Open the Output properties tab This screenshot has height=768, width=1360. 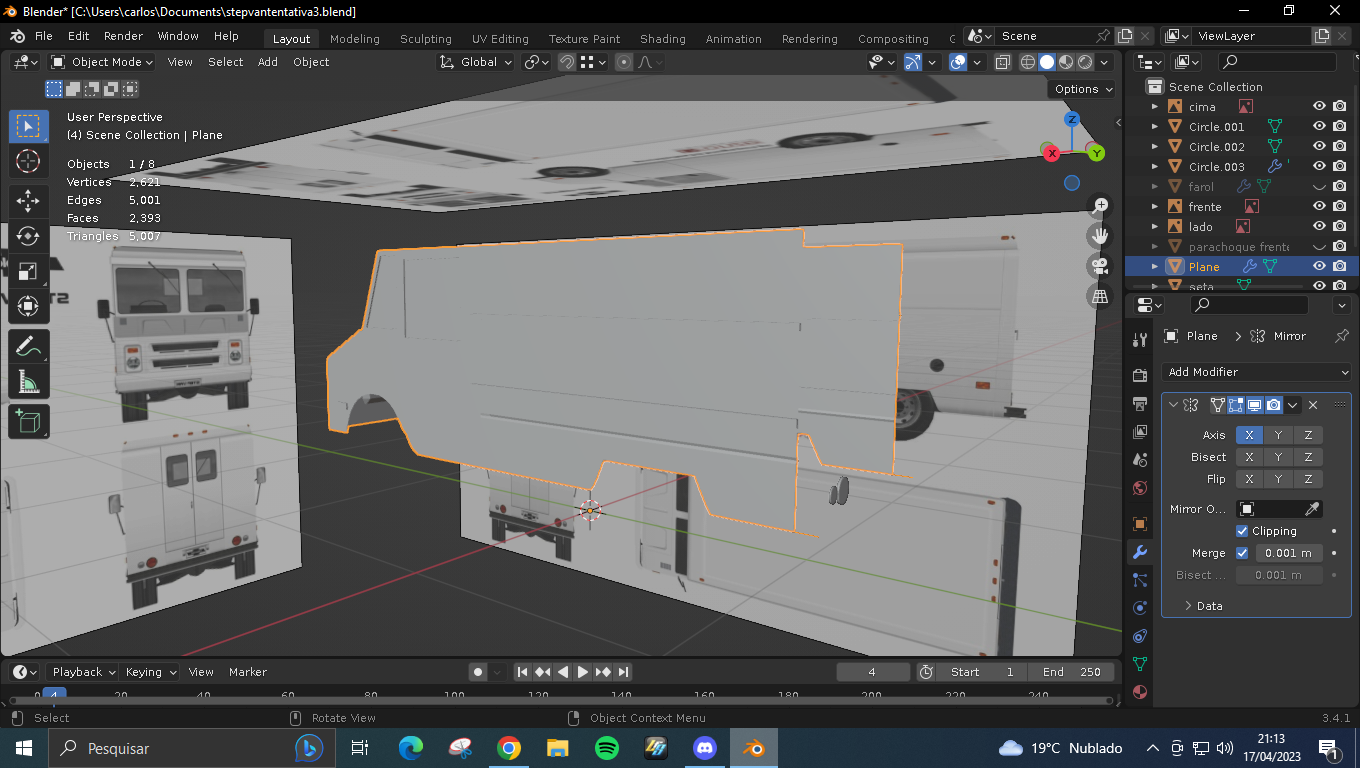coord(1139,404)
